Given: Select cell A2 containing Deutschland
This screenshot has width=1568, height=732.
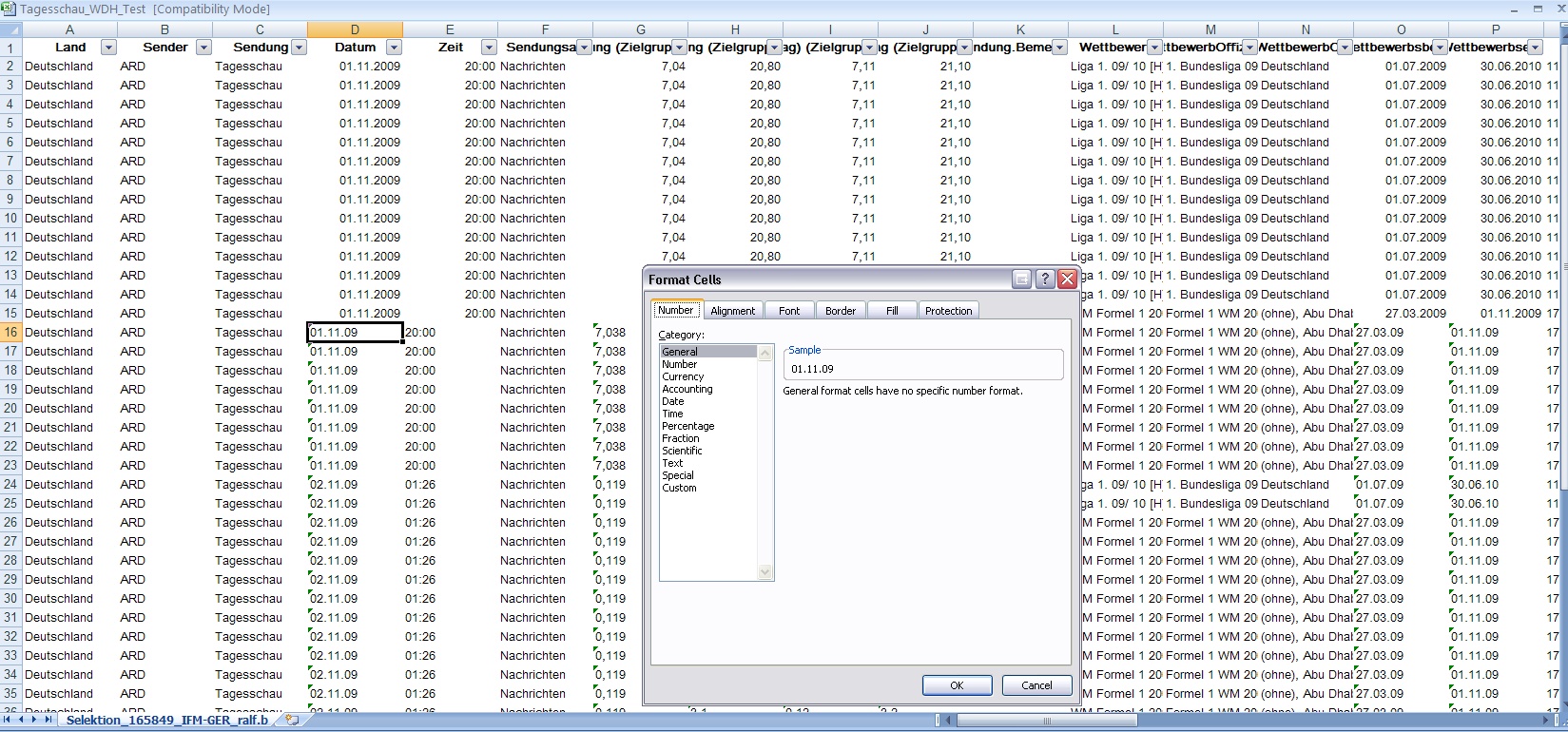Looking at the screenshot, I should pyautogui.click(x=69, y=66).
